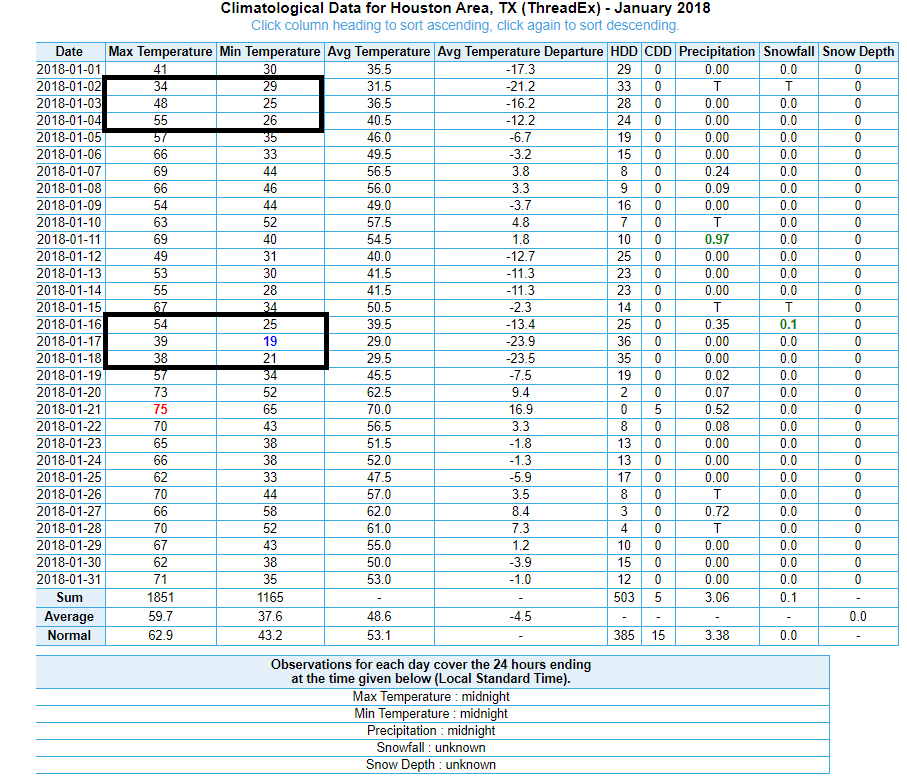The image size is (907, 781).
Task: Sort by Snowfall column heading
Action: point(788,51)
